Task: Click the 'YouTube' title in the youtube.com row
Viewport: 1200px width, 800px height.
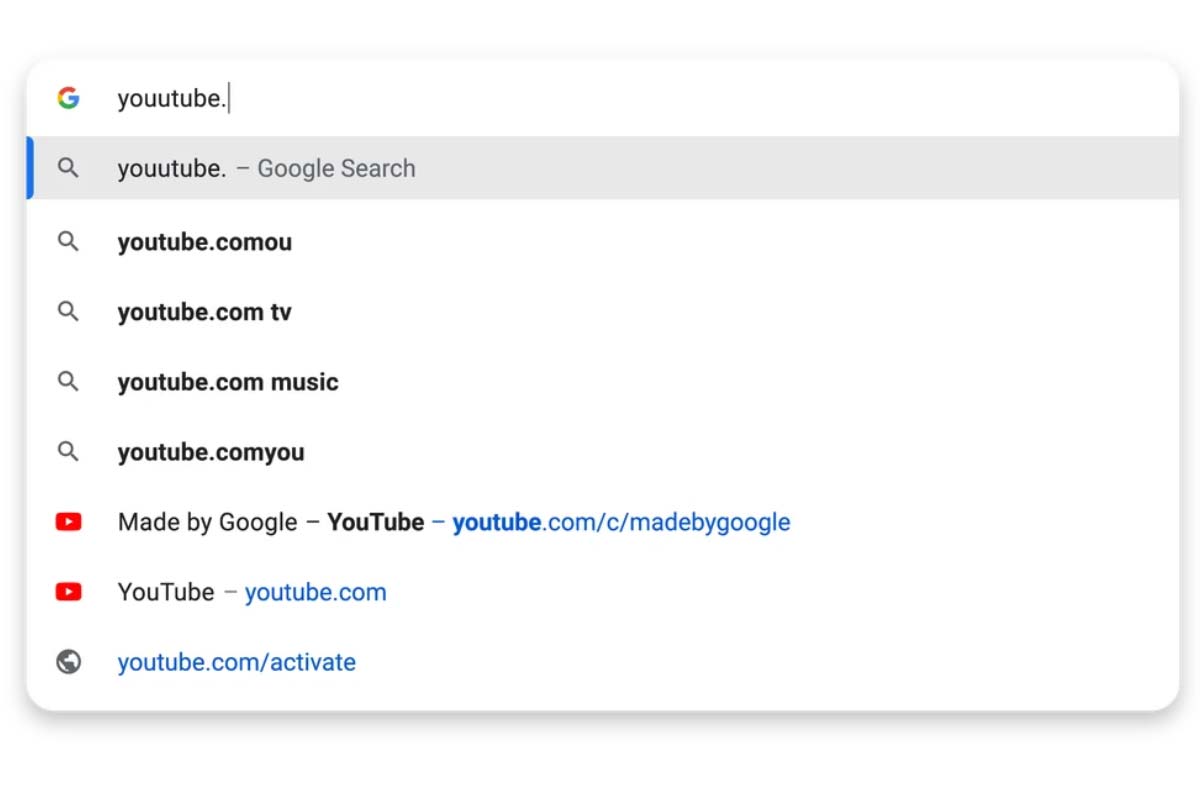Action: (166, 592)
